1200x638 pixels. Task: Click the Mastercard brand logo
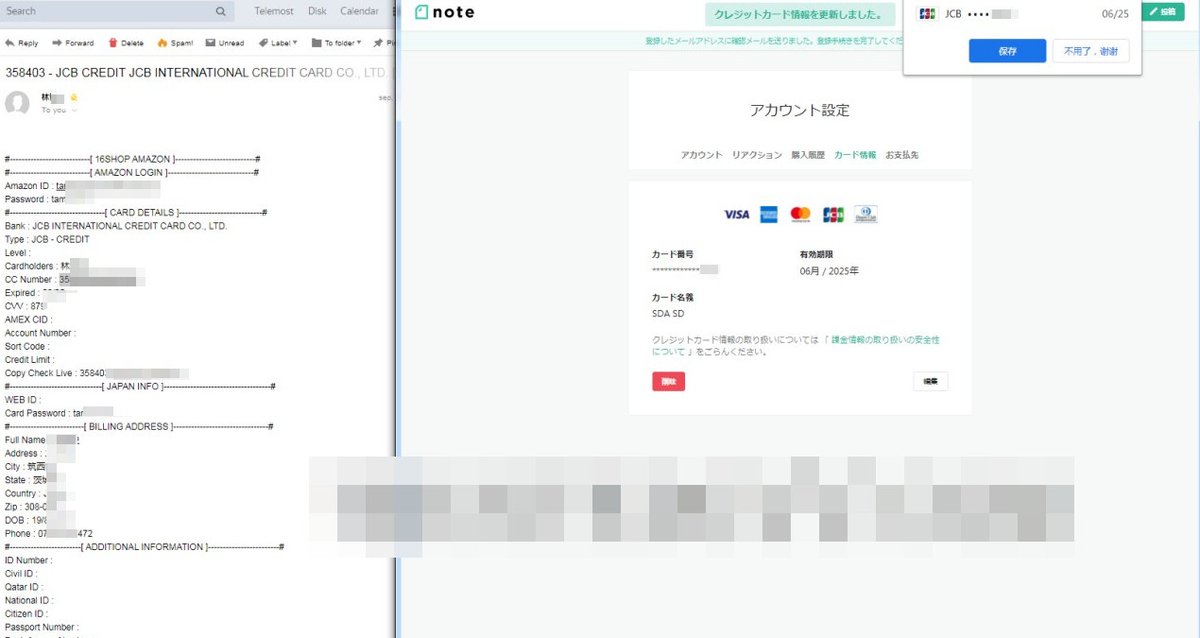(800, 214)
